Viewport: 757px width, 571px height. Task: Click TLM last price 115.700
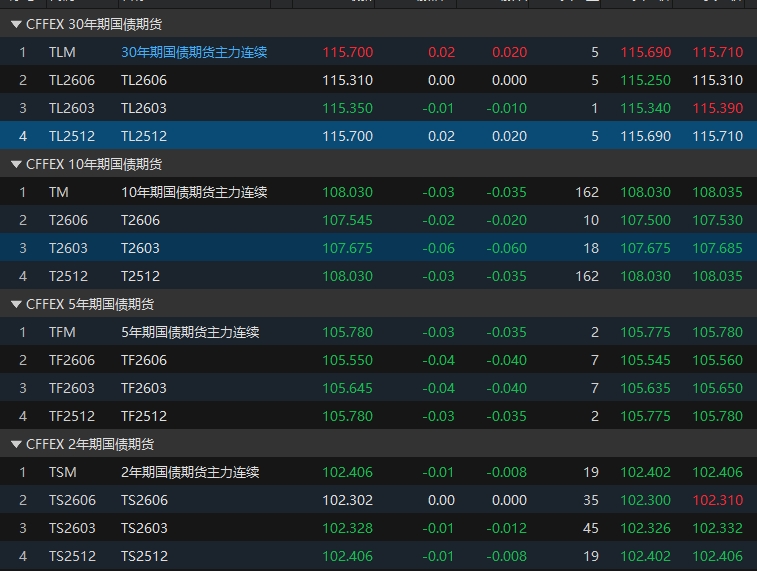coord(348,52)
